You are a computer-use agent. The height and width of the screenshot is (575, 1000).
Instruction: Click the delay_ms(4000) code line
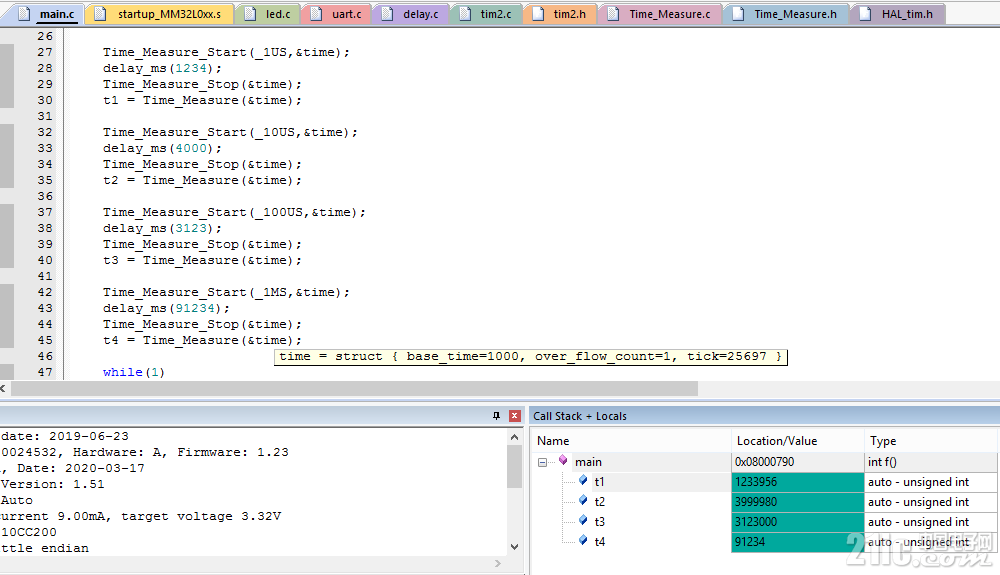[x=162, y=148]
